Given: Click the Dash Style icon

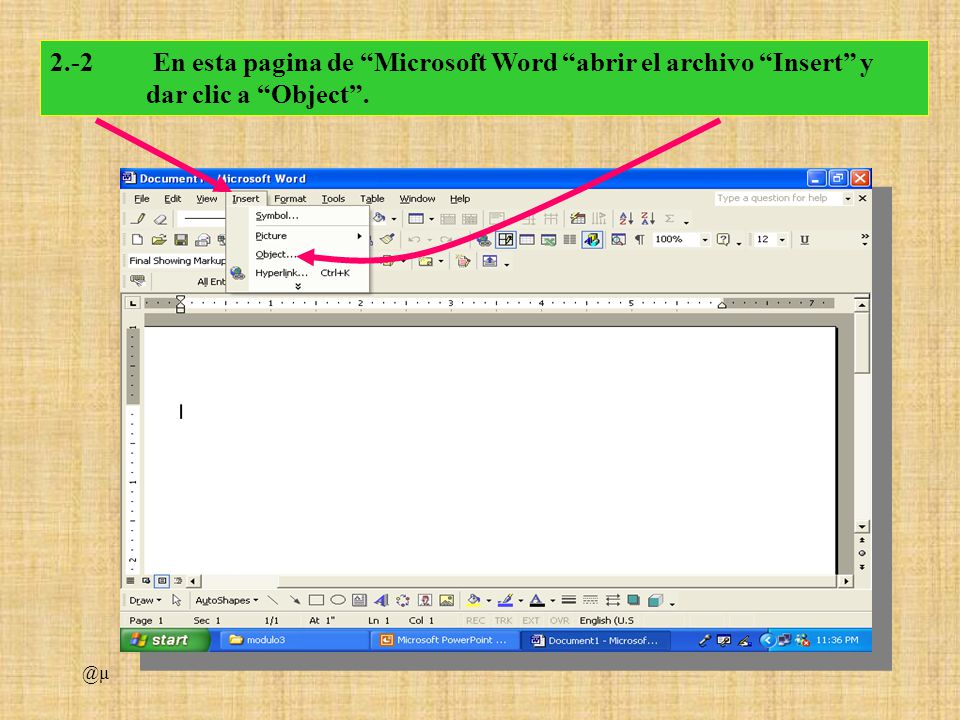Looking at the screenshot, I should [590, 601].
